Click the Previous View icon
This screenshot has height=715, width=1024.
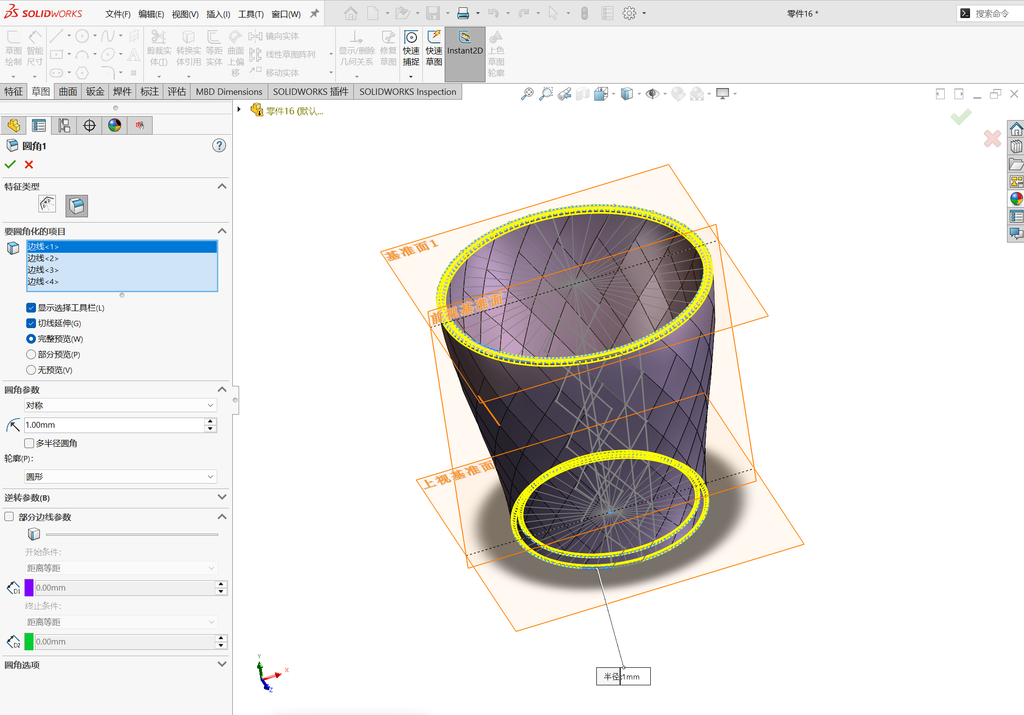tap(565, 94)
